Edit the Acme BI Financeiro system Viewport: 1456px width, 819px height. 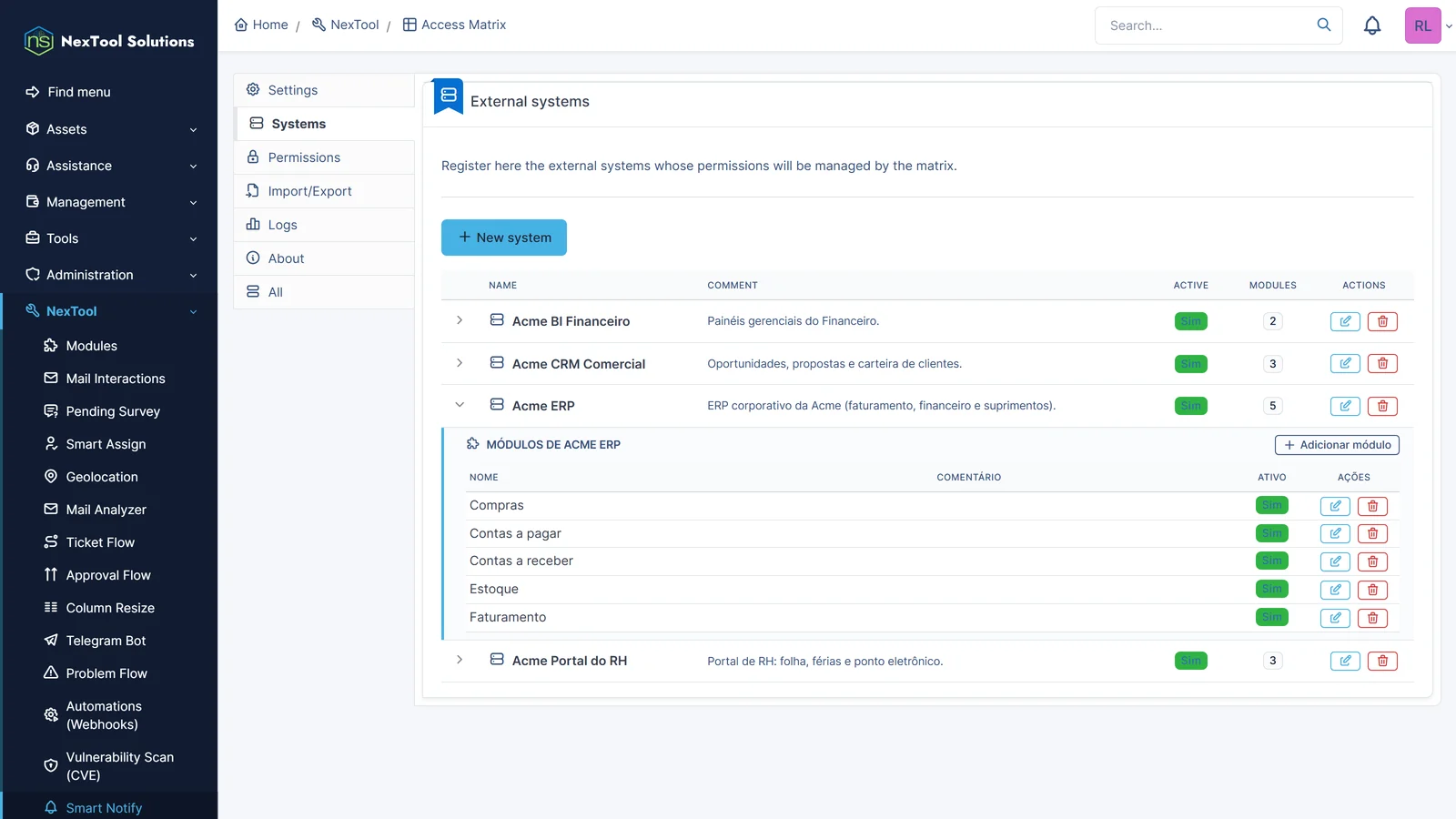tap(1345, 321)
